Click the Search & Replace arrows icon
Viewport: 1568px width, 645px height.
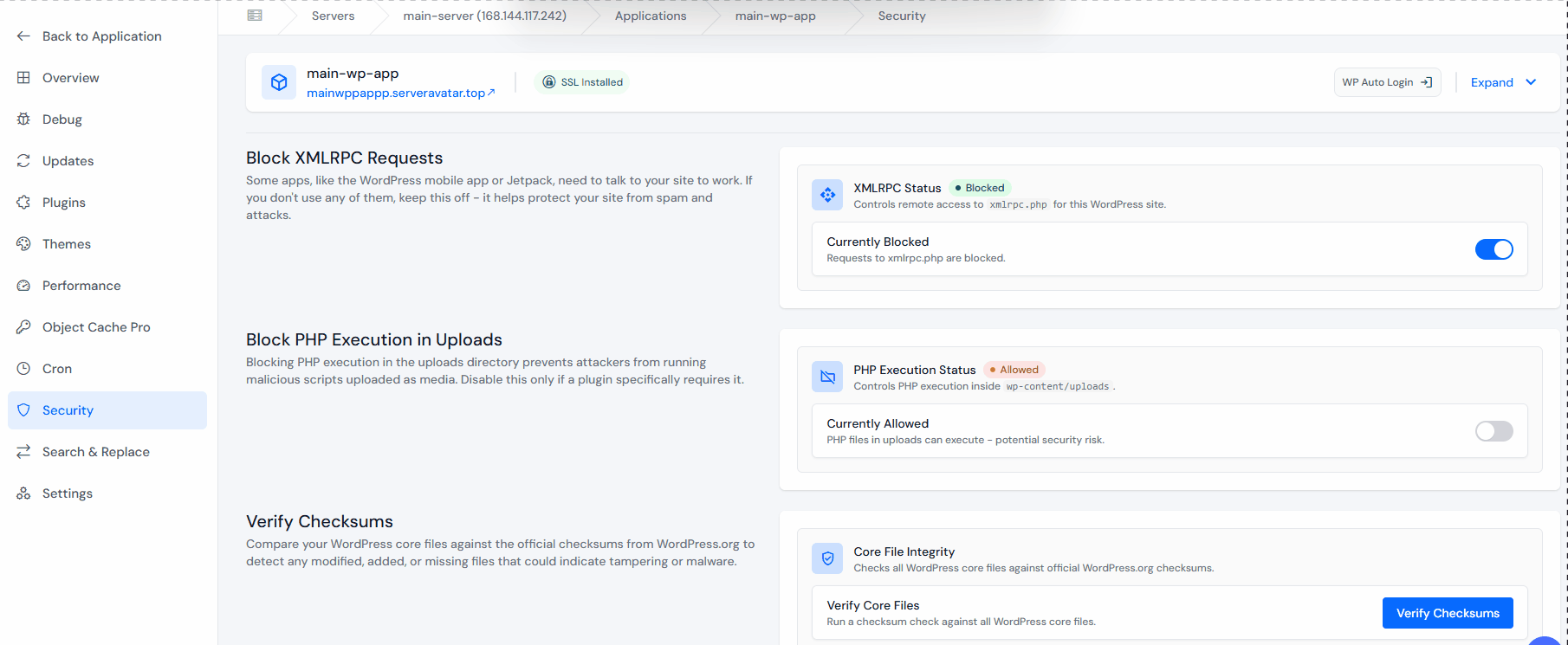[x=23, y=452]
